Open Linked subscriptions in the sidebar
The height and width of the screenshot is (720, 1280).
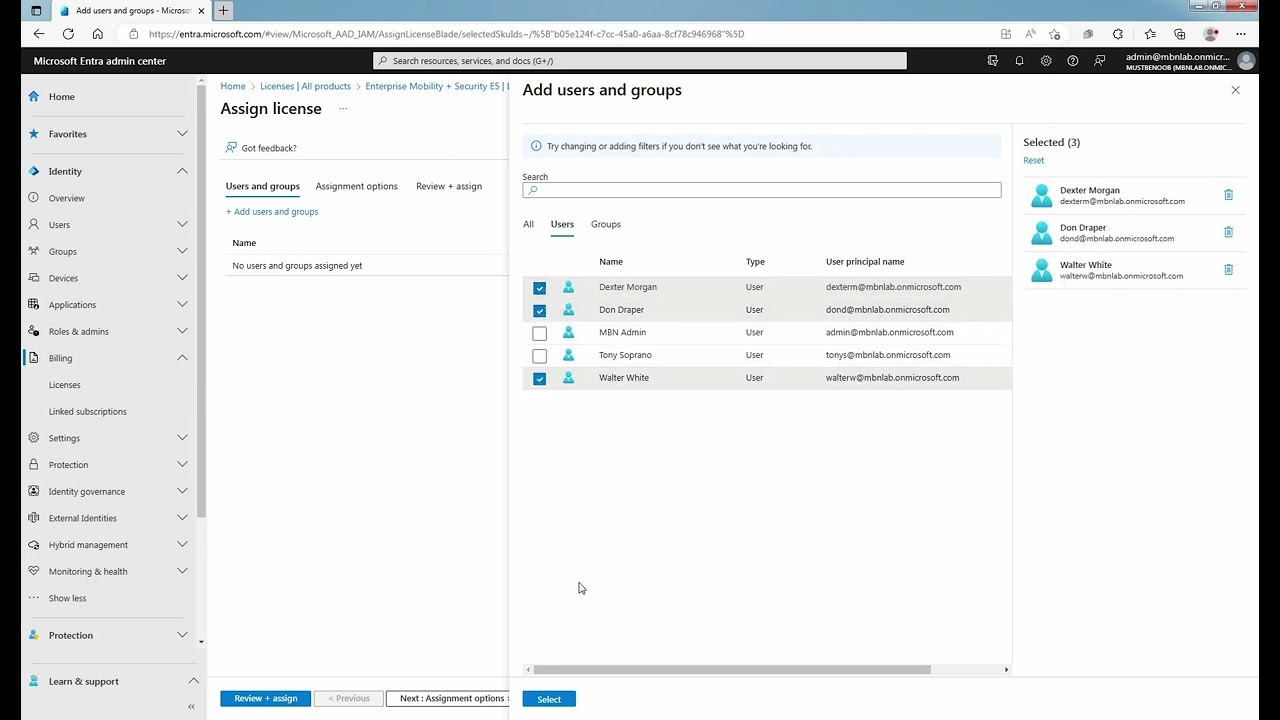(x=88, y=411)
